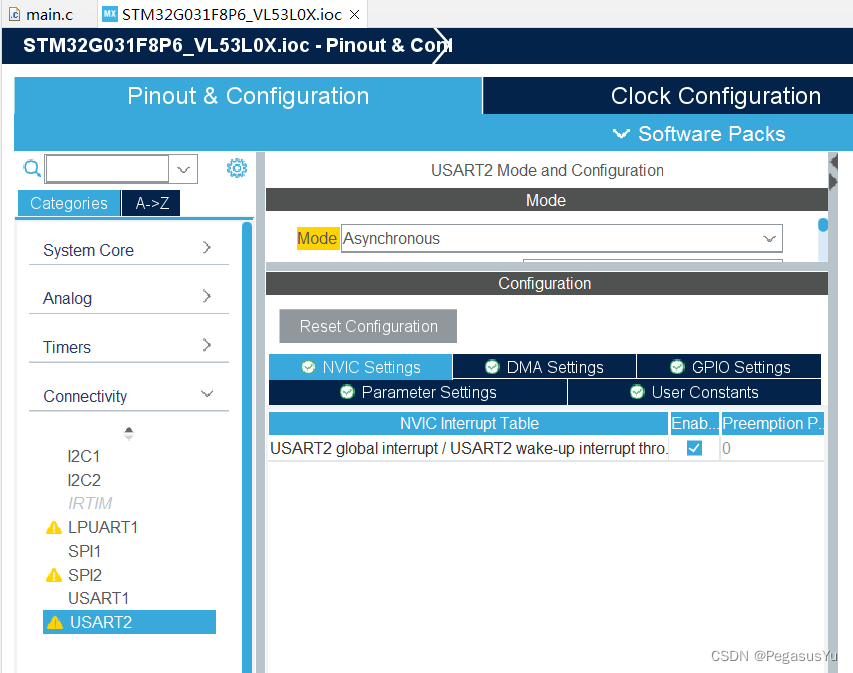Collapse panel with top-right left arrow
This screenshot has height=673, width=853.
coord(833,162)
